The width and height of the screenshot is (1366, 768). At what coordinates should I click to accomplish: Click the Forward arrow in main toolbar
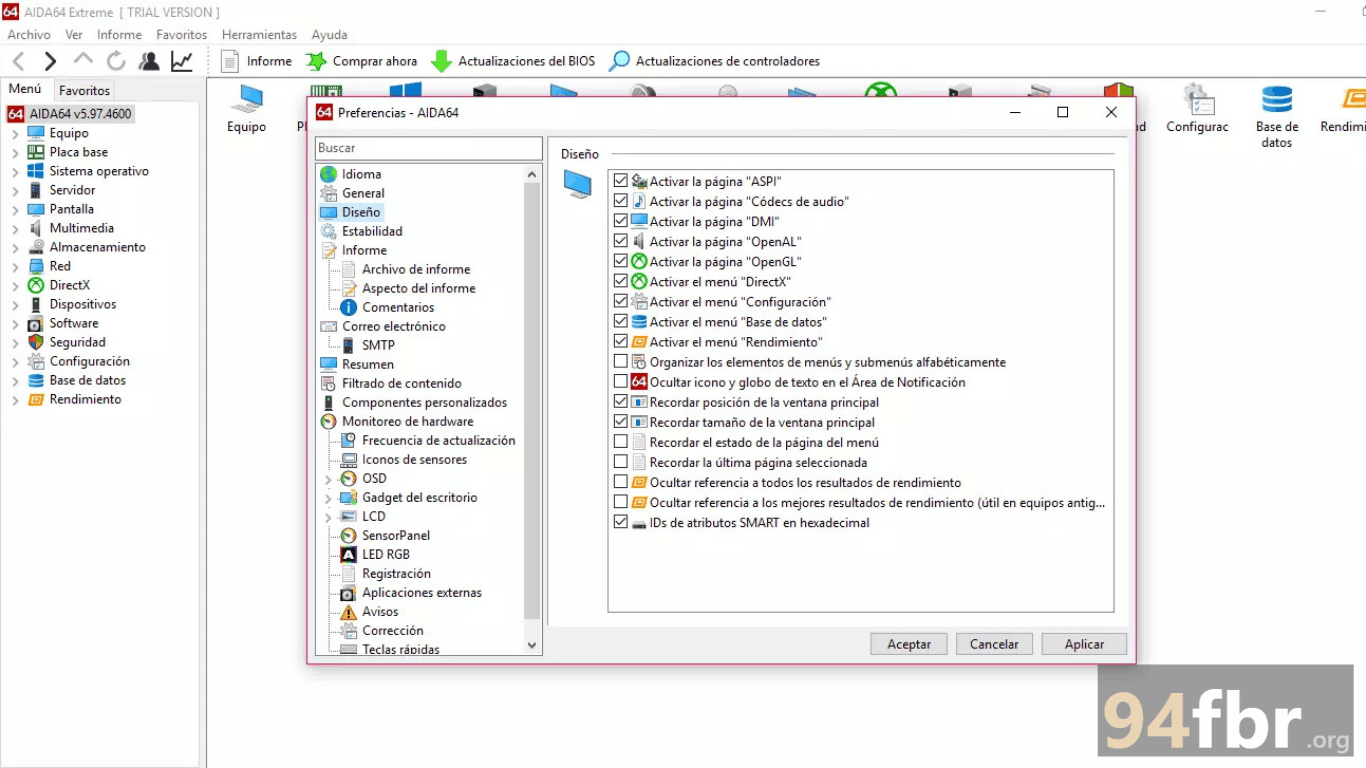click(50, 61)
